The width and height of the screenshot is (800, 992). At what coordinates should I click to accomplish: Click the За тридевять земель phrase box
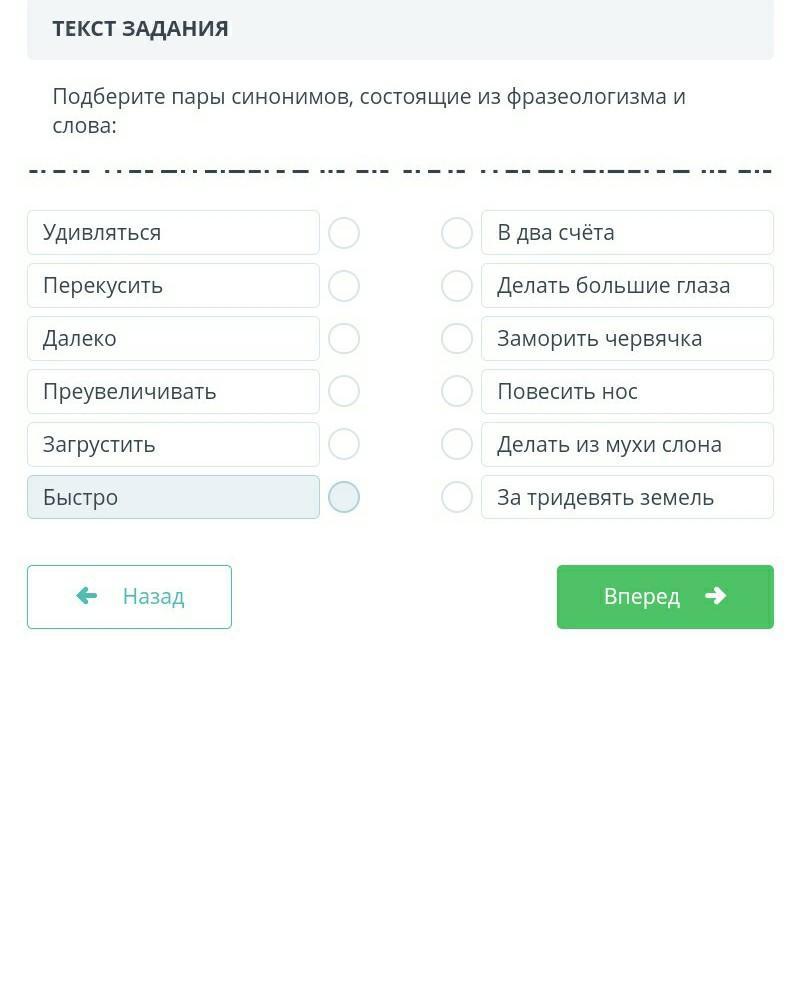[627, 497]
